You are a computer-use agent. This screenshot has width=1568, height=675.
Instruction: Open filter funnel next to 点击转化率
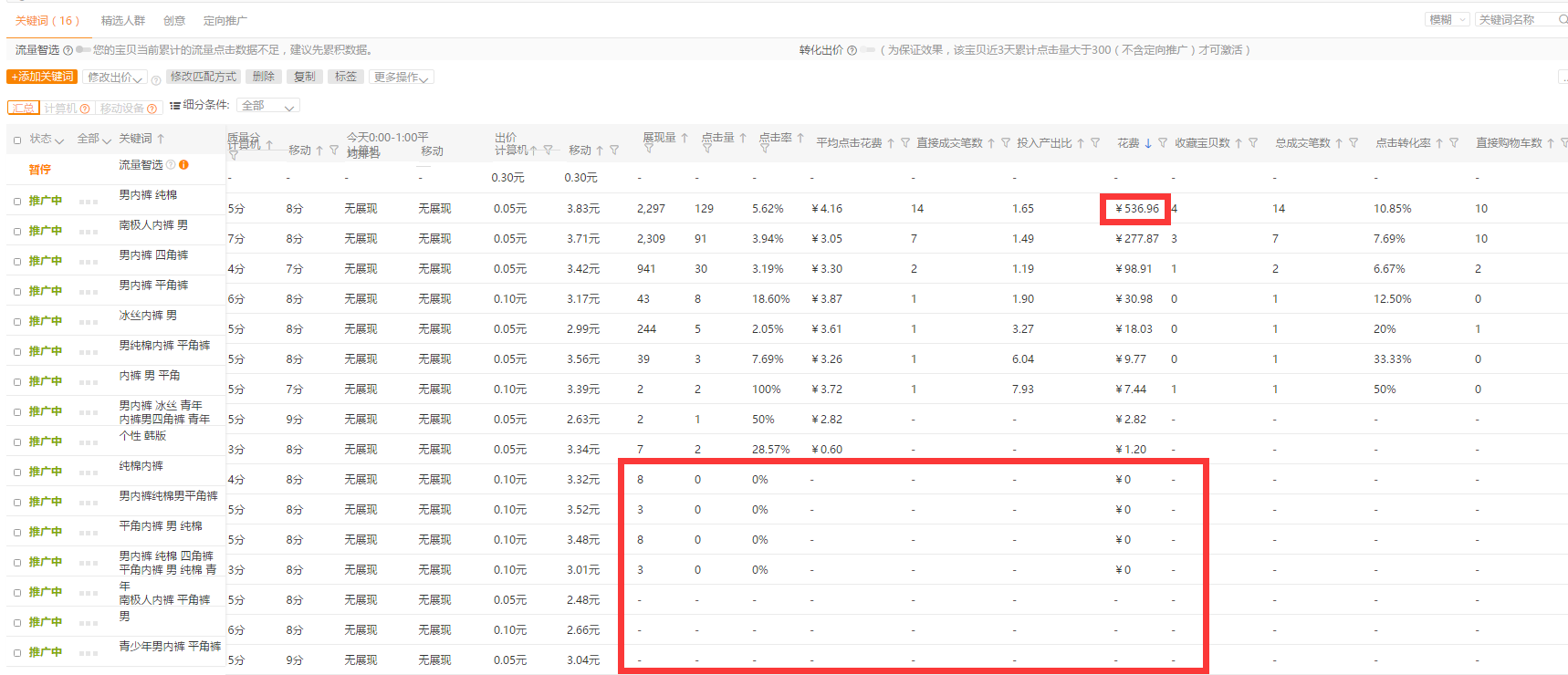[1454, 143]
